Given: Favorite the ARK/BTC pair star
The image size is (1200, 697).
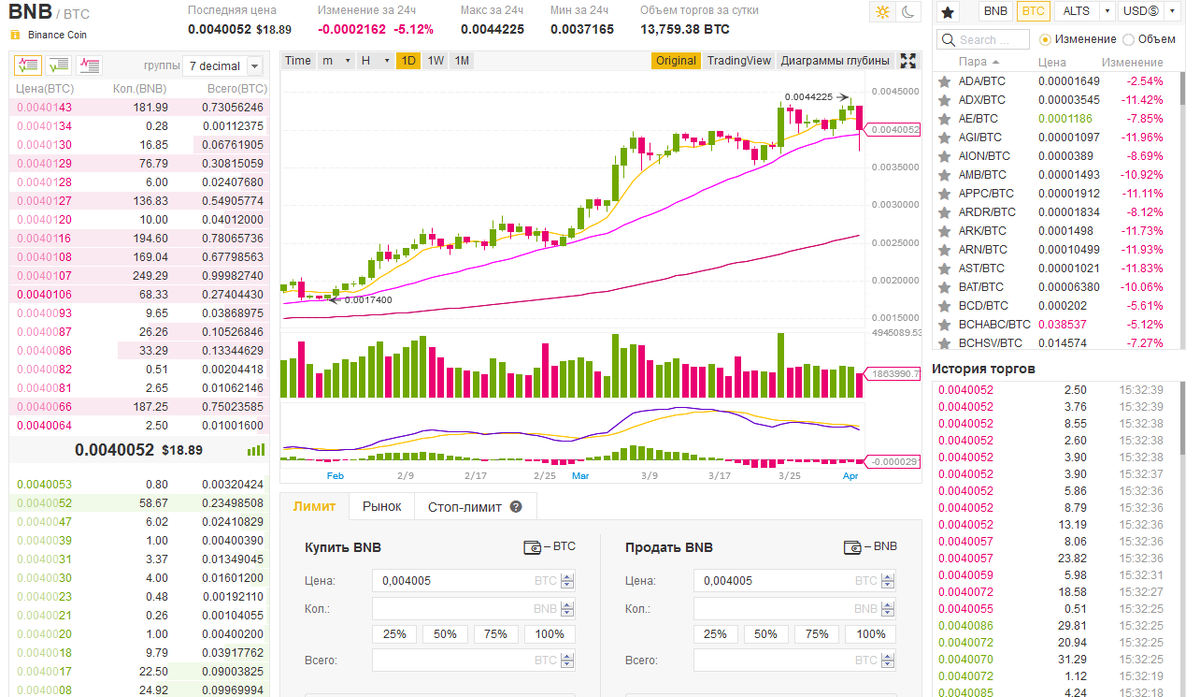Looking at the screenshot, I should tap(943, 231).
